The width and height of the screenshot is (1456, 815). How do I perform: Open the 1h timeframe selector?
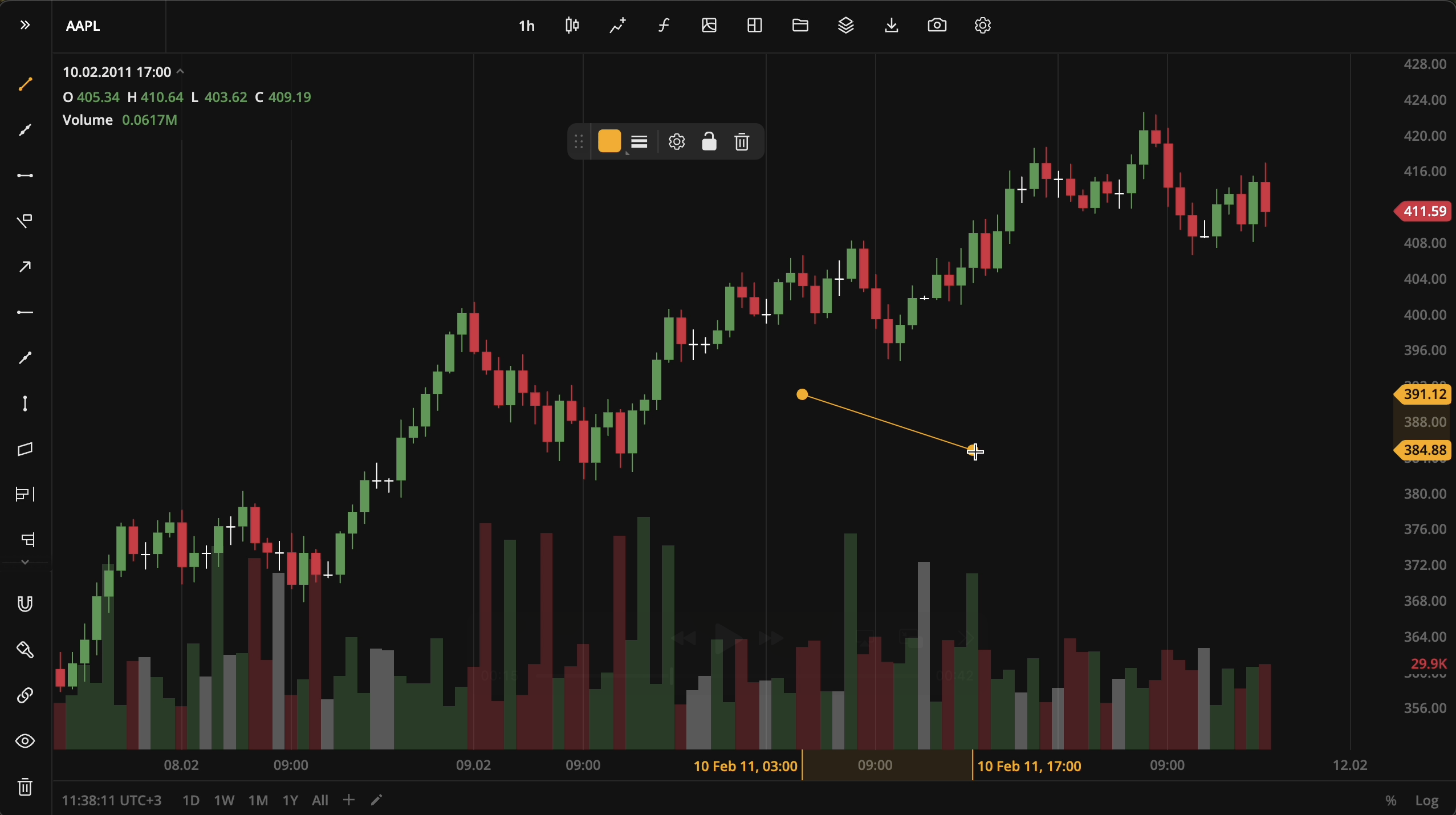pyautogui.click(x=526, y=26)
